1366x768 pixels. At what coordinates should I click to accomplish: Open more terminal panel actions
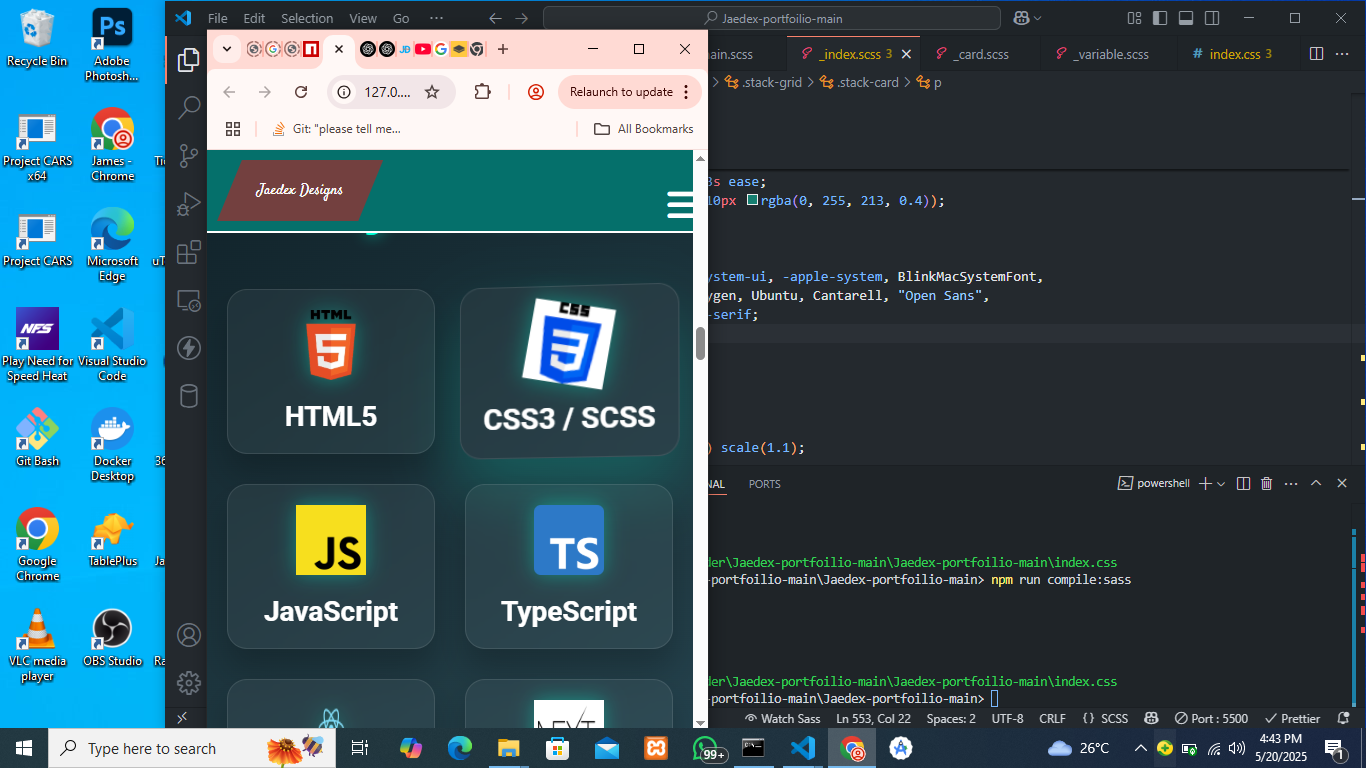tap(1291, 484)
